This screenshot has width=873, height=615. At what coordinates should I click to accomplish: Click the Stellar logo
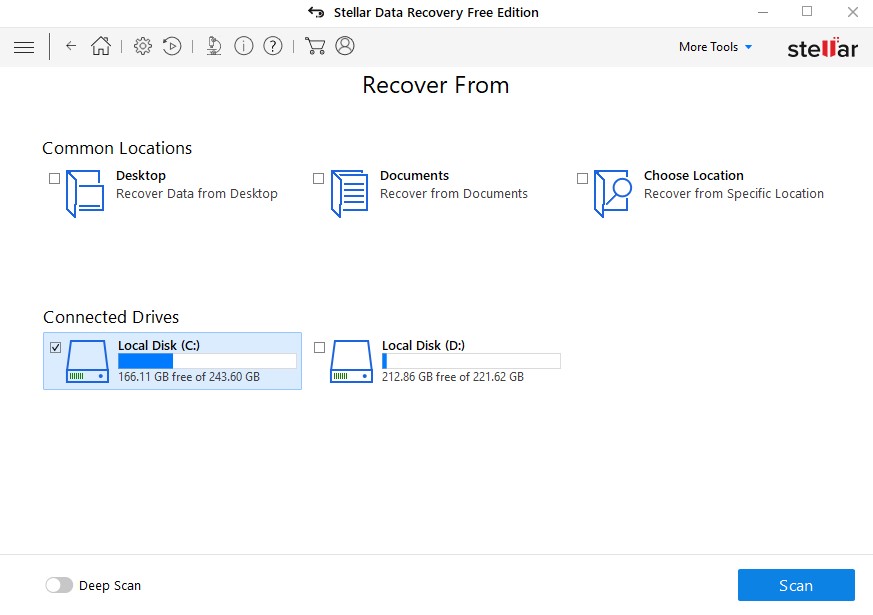click(x=822, y=48)
